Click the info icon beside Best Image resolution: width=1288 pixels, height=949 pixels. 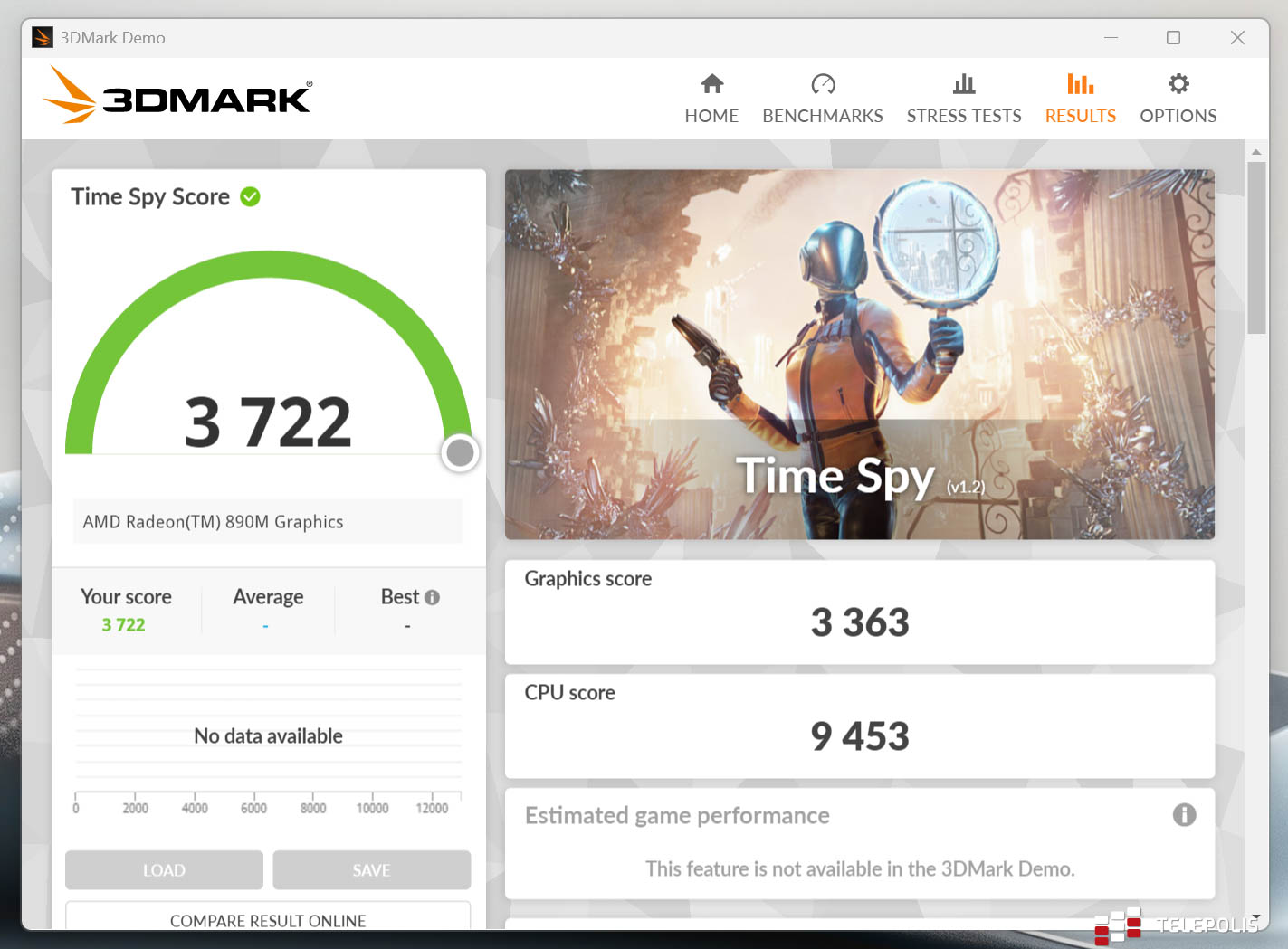(x=432, y=597)
